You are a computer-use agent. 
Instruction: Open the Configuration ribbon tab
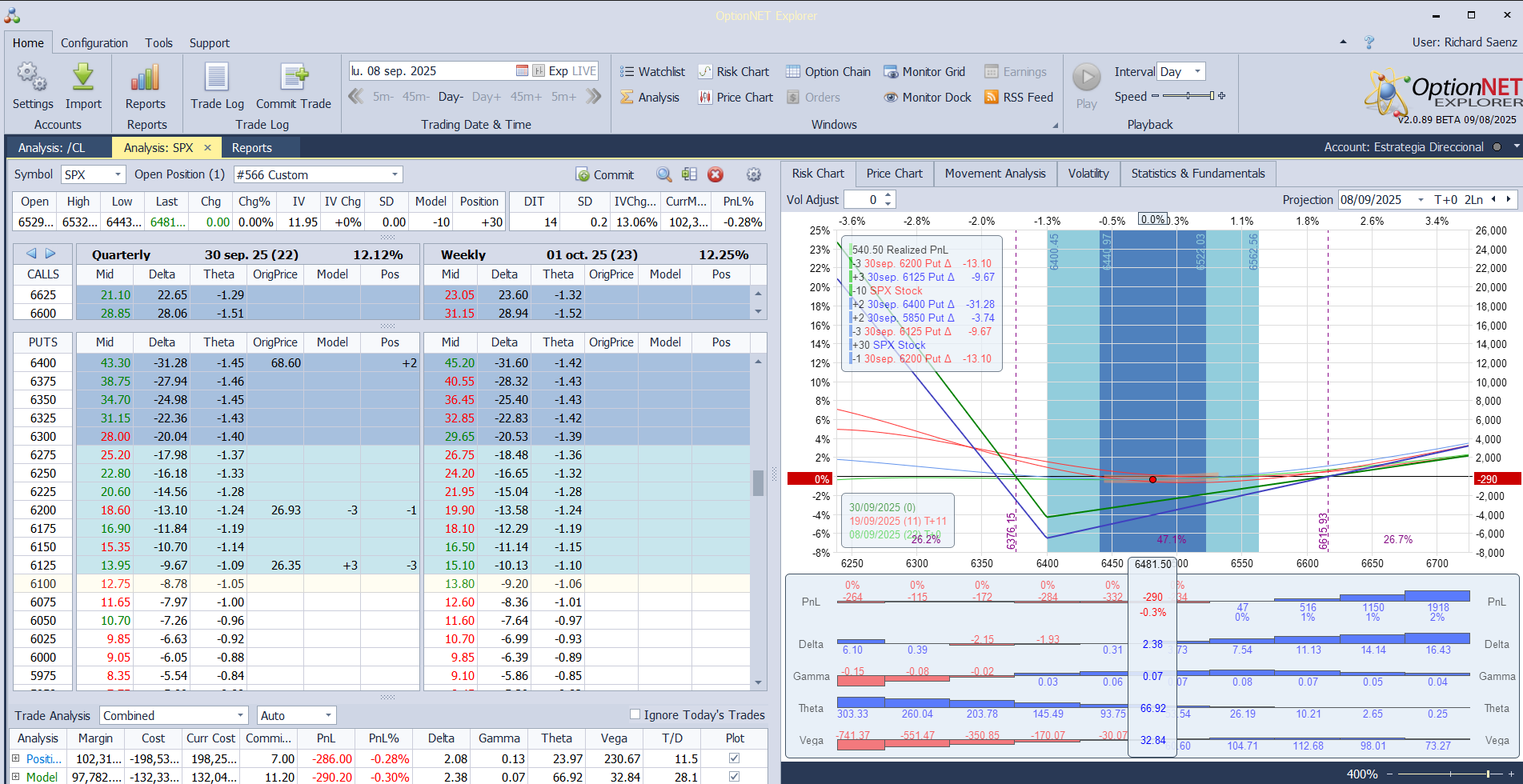click(94, 43)
